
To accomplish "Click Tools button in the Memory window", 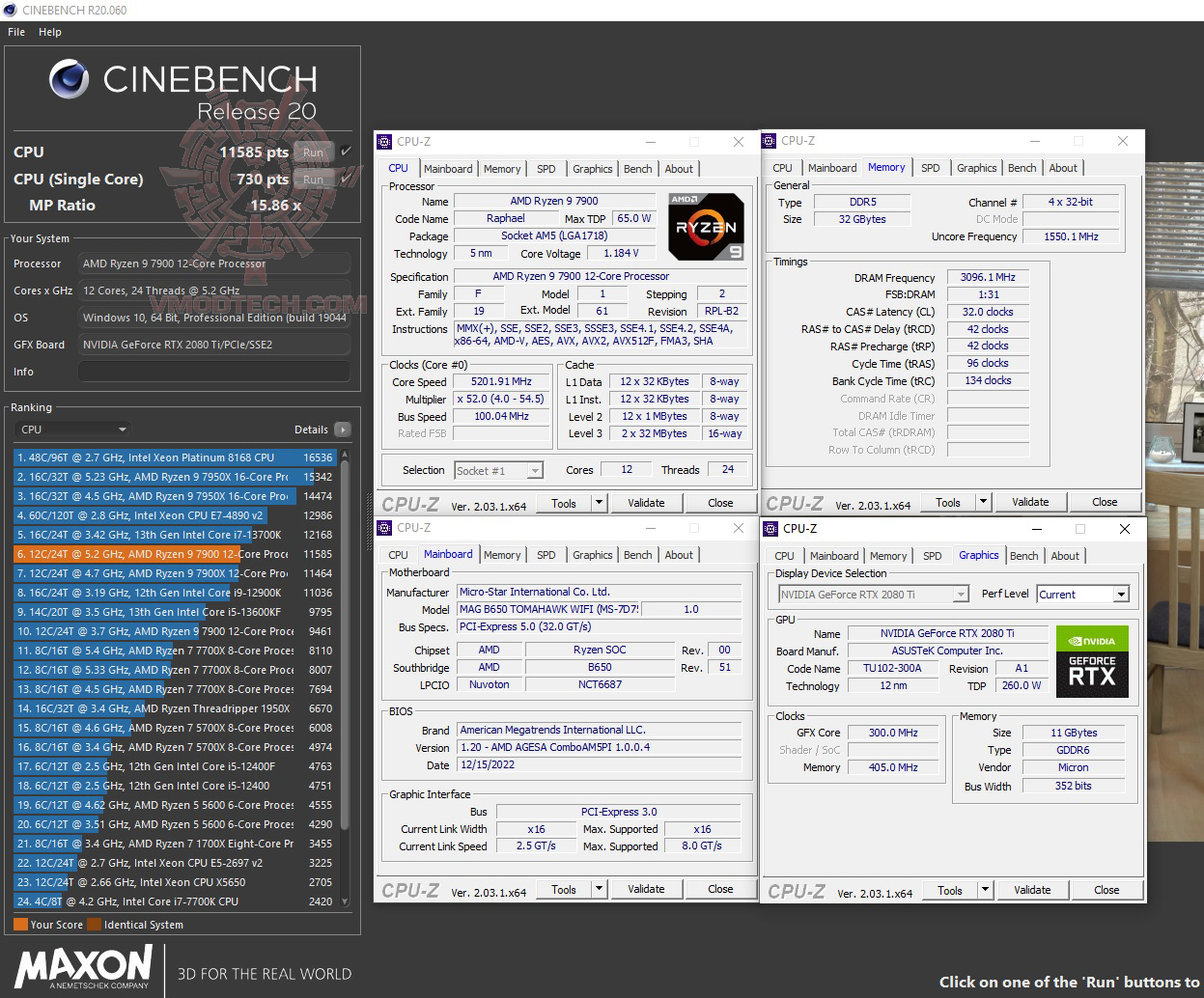I will click(x=948, y=502).
